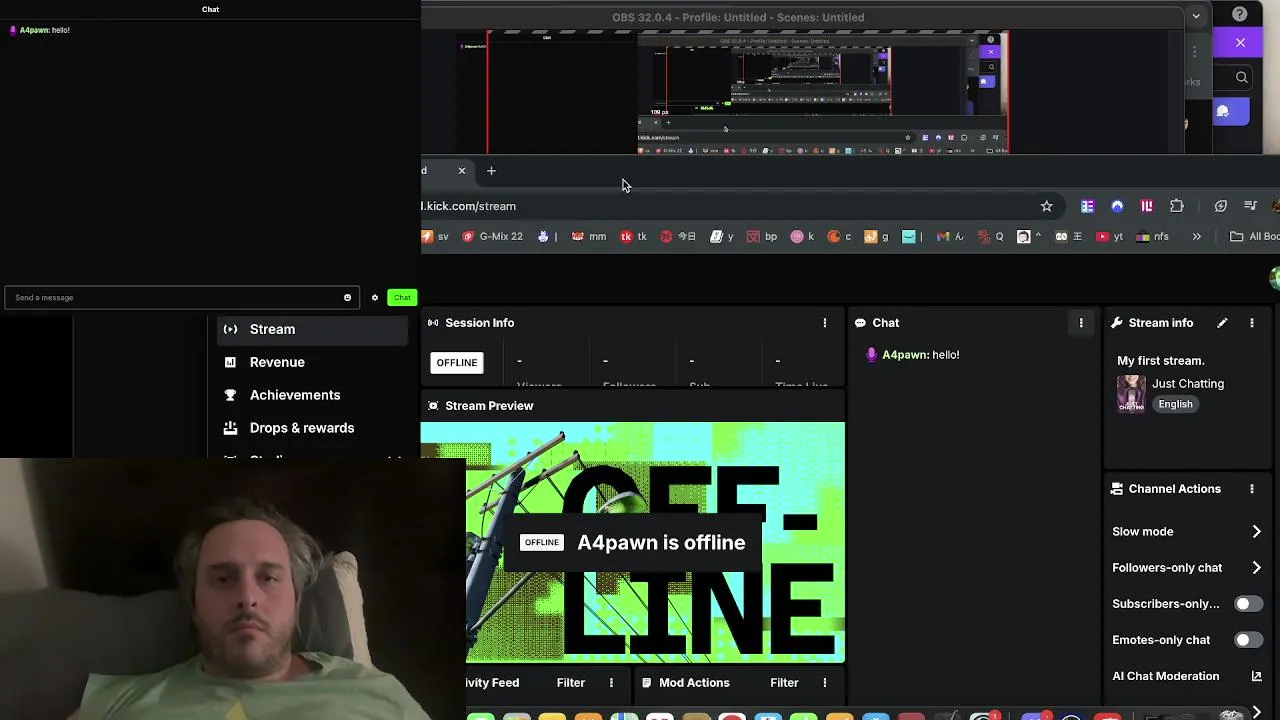
Task: Click the Session Info broadcast icon
Action: [433, 323]
